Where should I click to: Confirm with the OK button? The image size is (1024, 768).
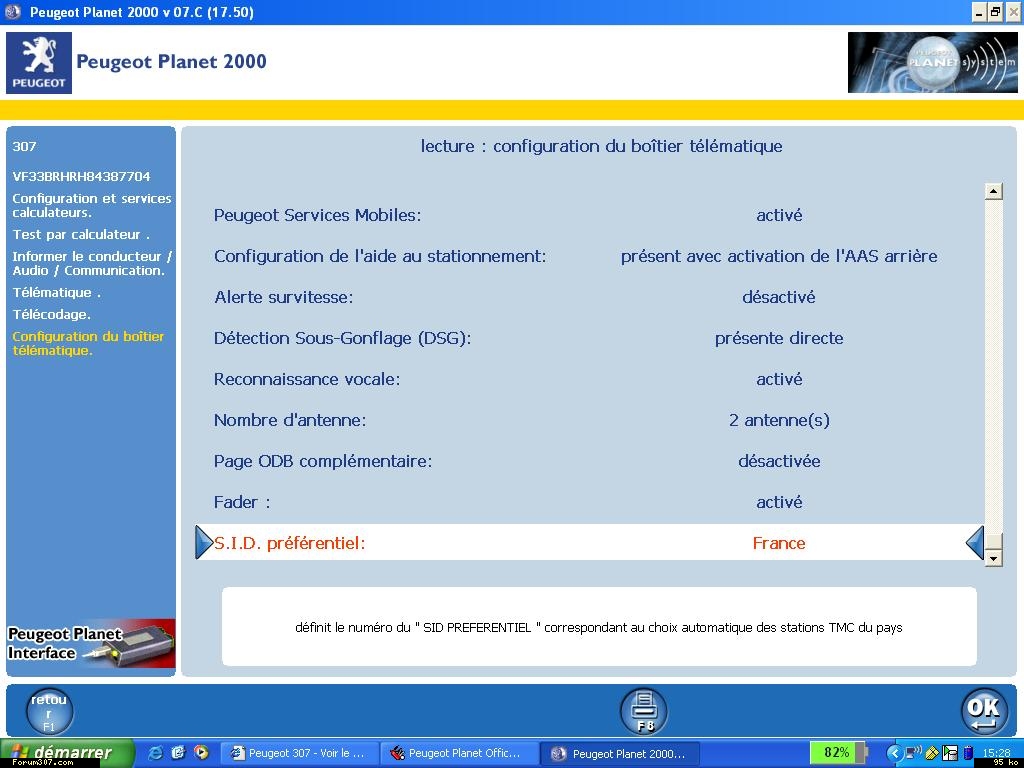click(x=984, y=711)
